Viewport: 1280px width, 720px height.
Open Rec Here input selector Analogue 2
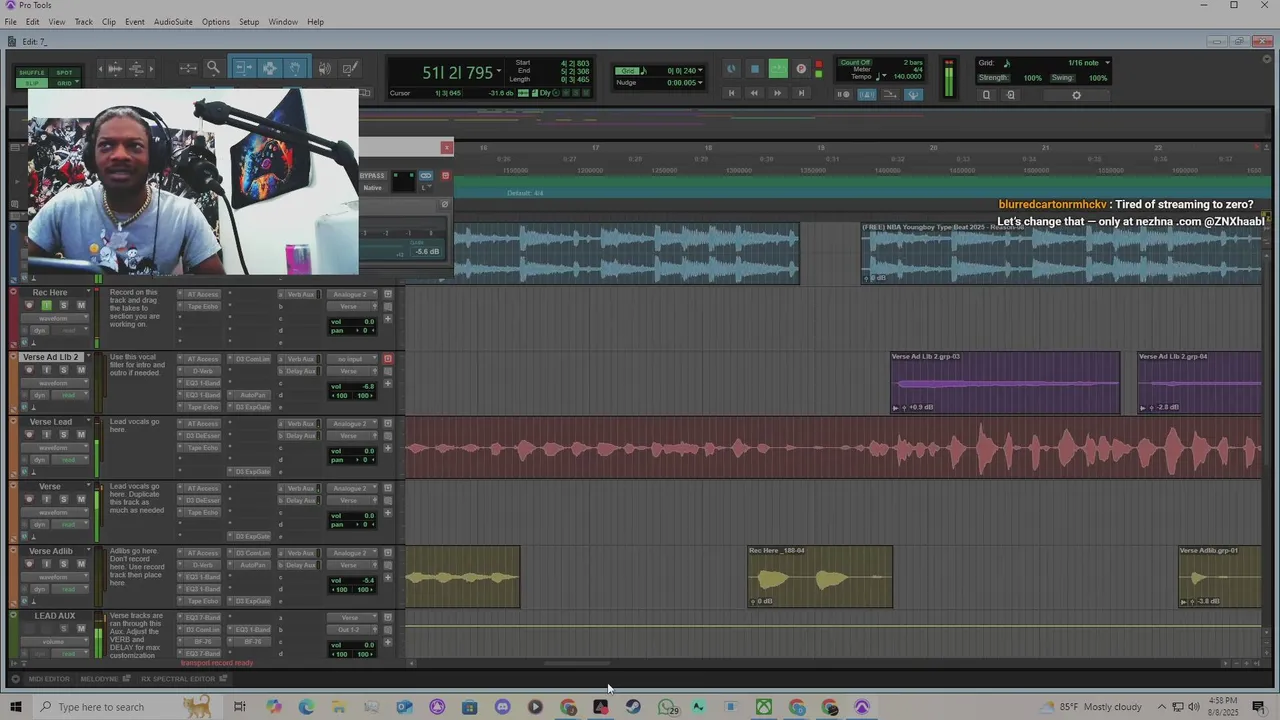352,294
